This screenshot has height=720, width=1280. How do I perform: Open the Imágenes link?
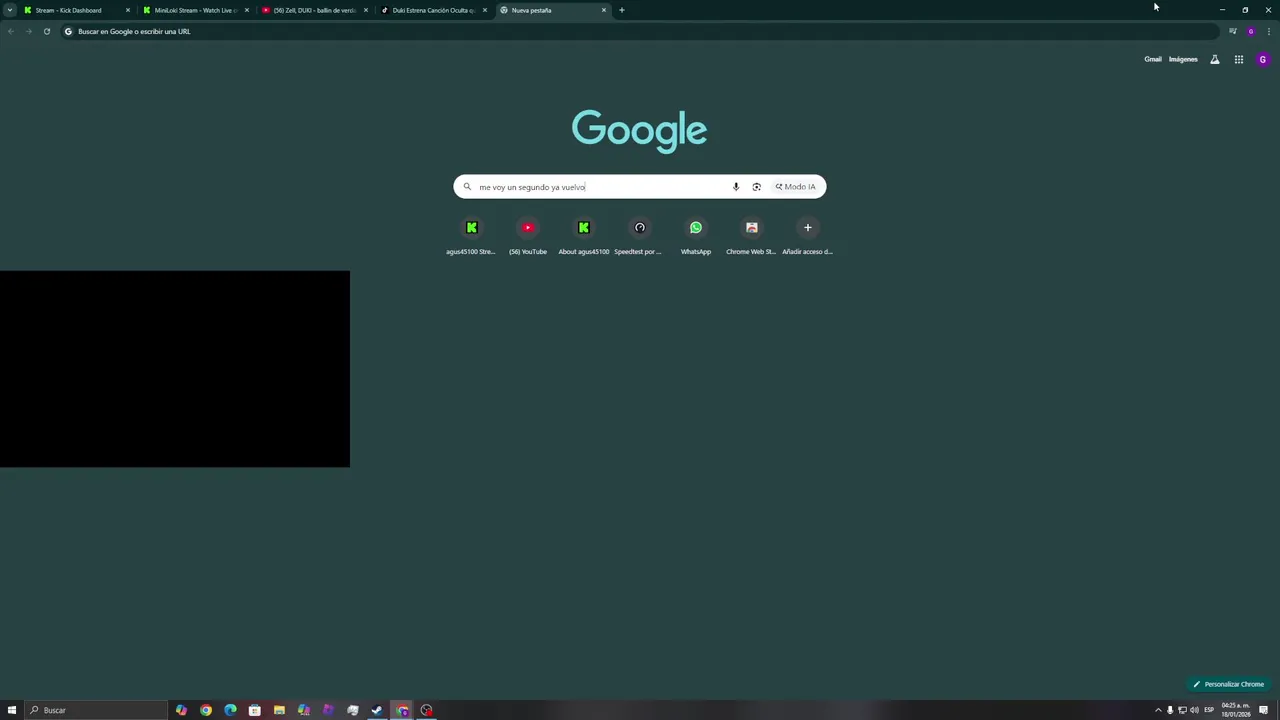(1183, 59)
